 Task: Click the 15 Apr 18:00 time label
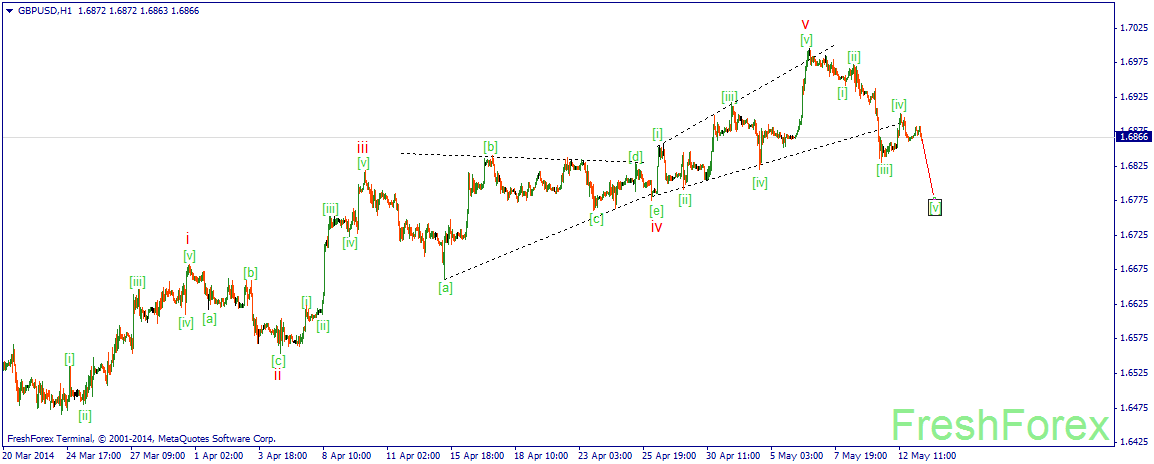click(x=478, y=456)
